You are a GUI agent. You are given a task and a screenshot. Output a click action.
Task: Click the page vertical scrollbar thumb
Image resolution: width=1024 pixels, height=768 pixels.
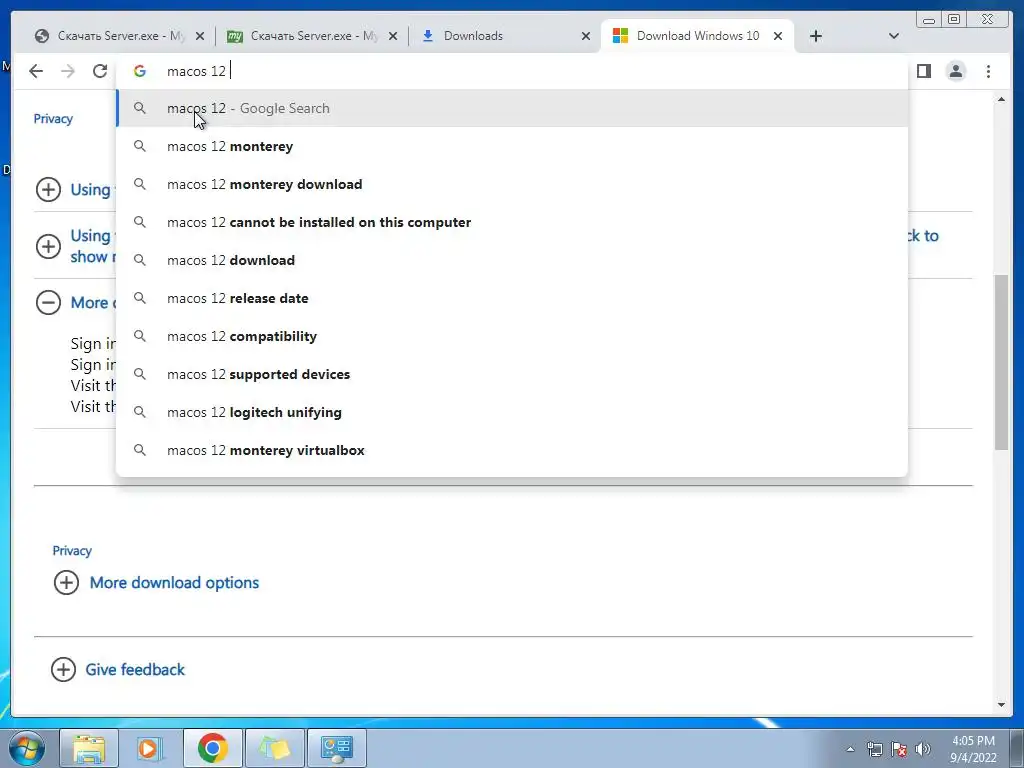click(1001, 362)
